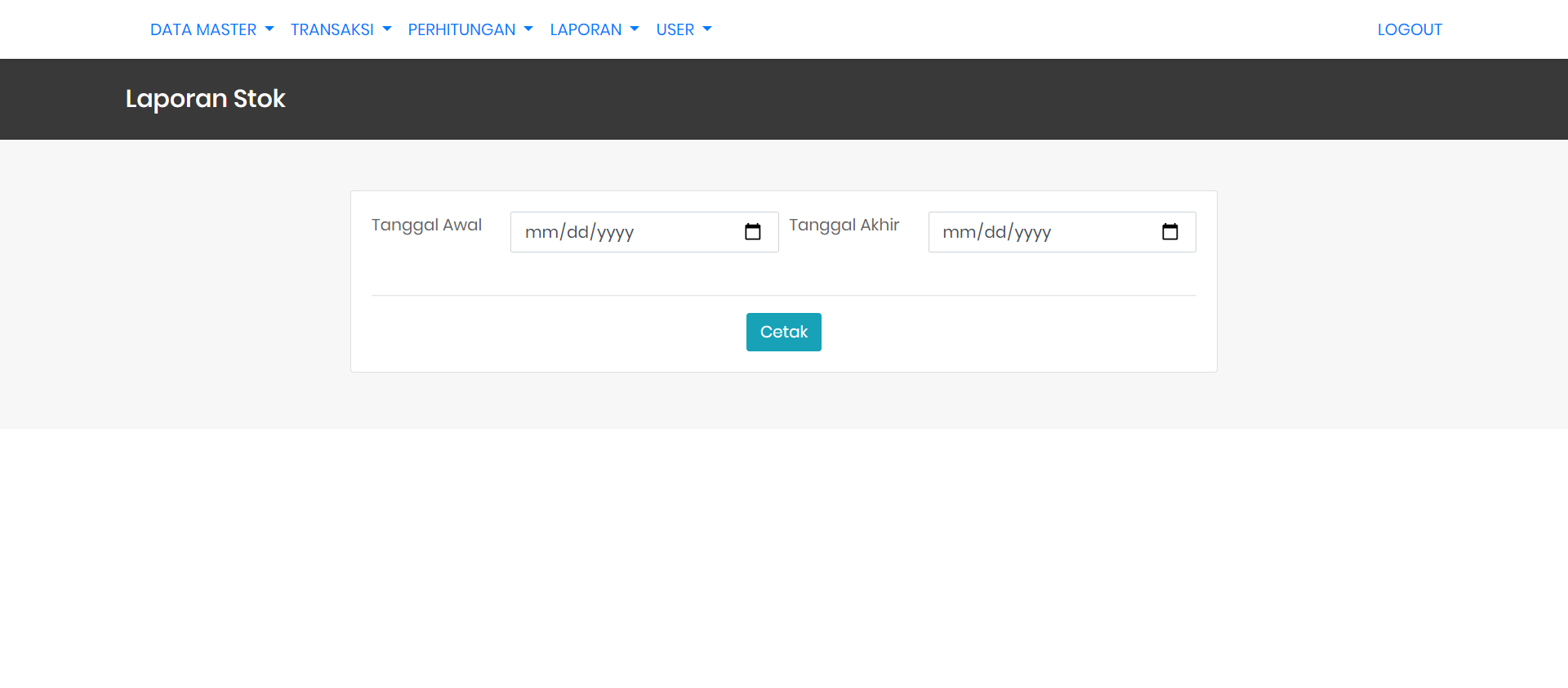Open the LAPORAN menu in navbar
This screenshot has height=688, width=1568.
(594, 29)
